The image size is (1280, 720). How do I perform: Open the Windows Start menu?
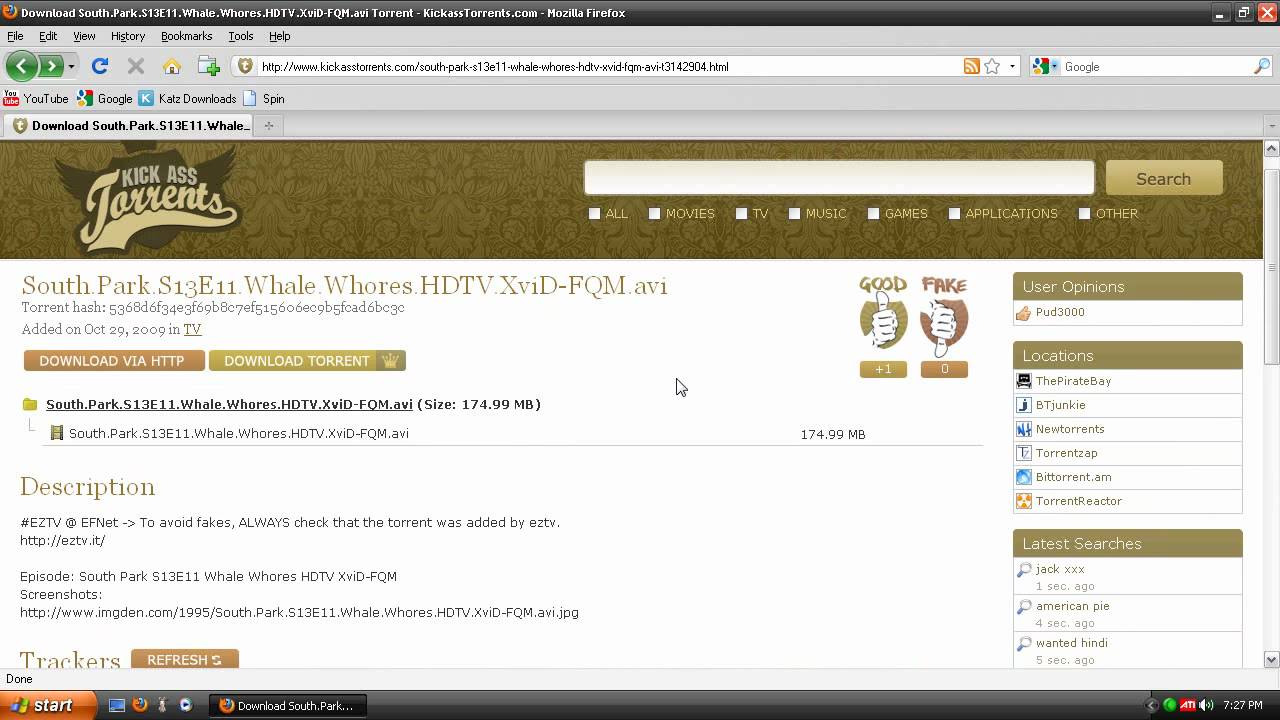pos(48,705)
